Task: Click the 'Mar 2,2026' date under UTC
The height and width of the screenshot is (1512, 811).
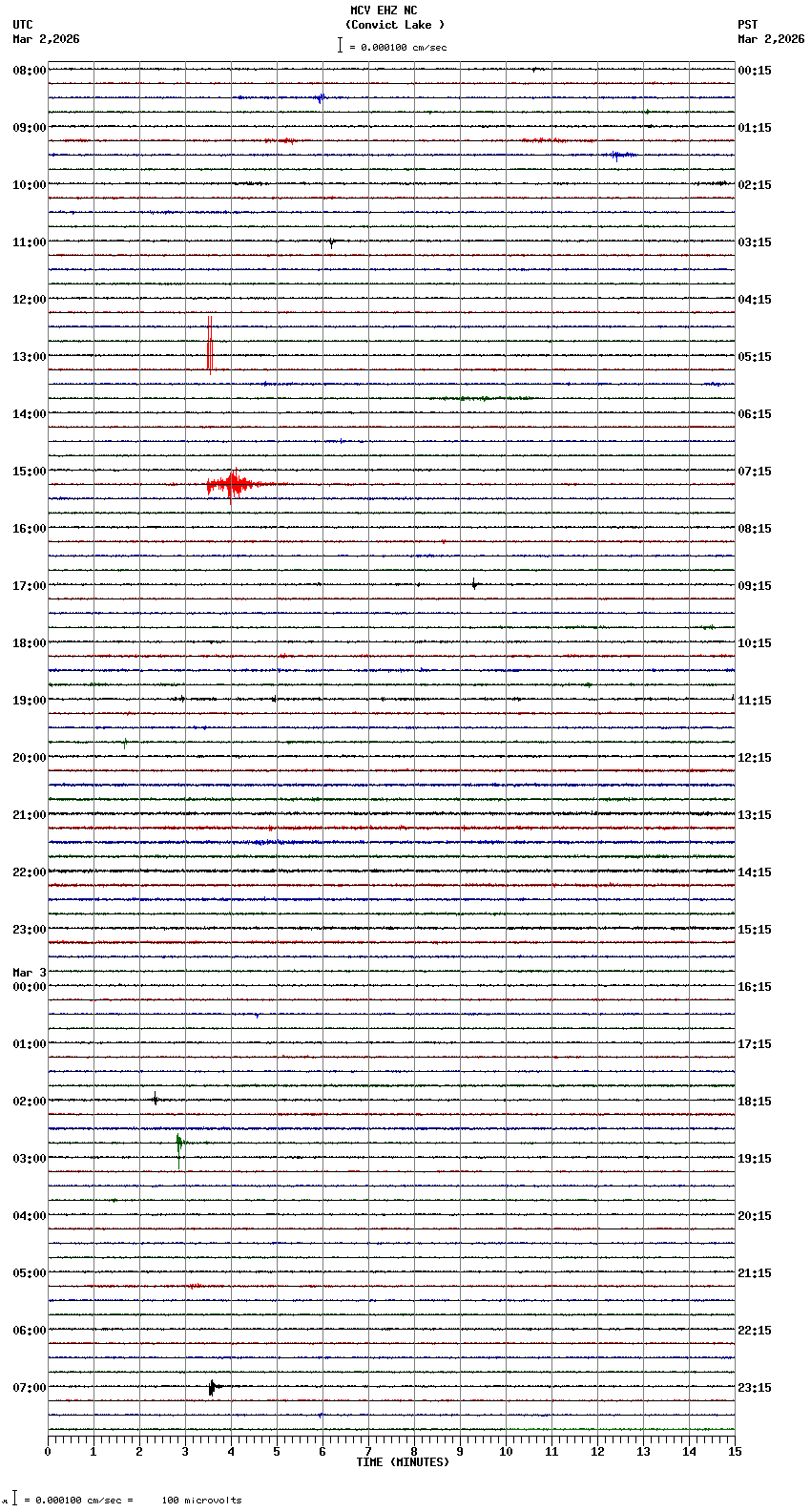Action: [x=47, y=39]
